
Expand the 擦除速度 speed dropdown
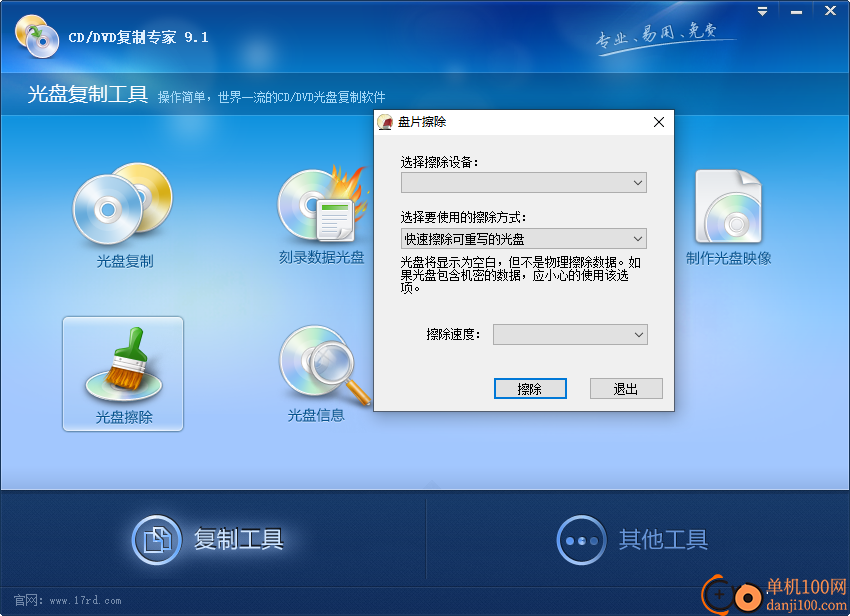click(570, 335)
